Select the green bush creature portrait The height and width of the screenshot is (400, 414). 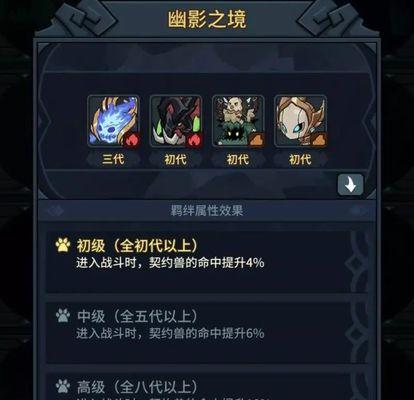coord(238,121)
